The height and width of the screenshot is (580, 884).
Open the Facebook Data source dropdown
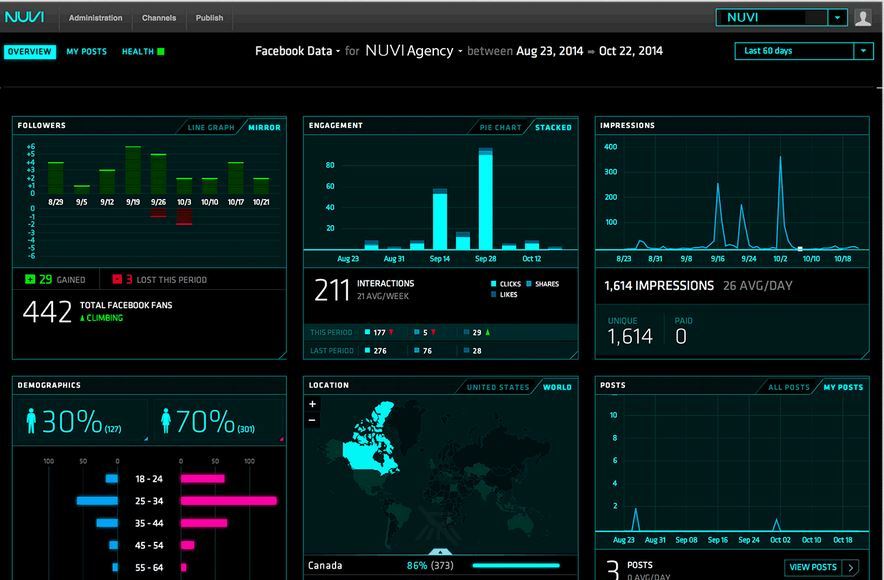[x=297, y=51]
